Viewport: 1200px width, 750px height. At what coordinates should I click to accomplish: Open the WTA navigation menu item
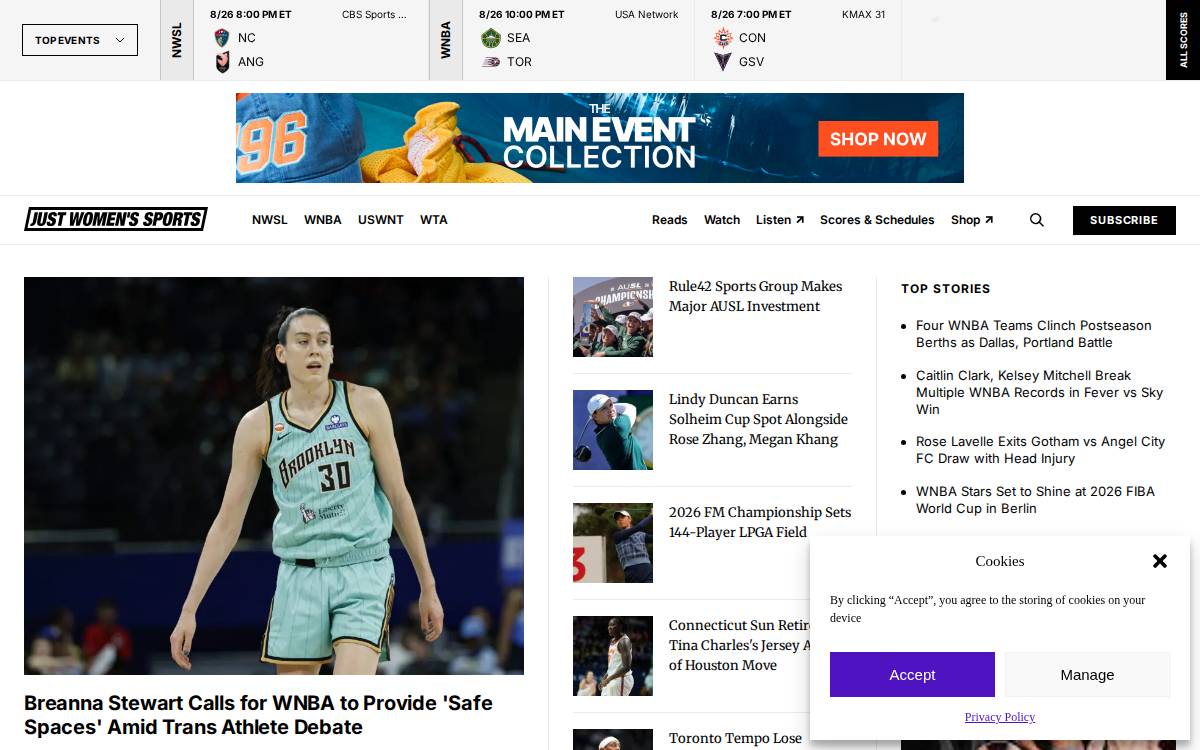coord(434,220)
